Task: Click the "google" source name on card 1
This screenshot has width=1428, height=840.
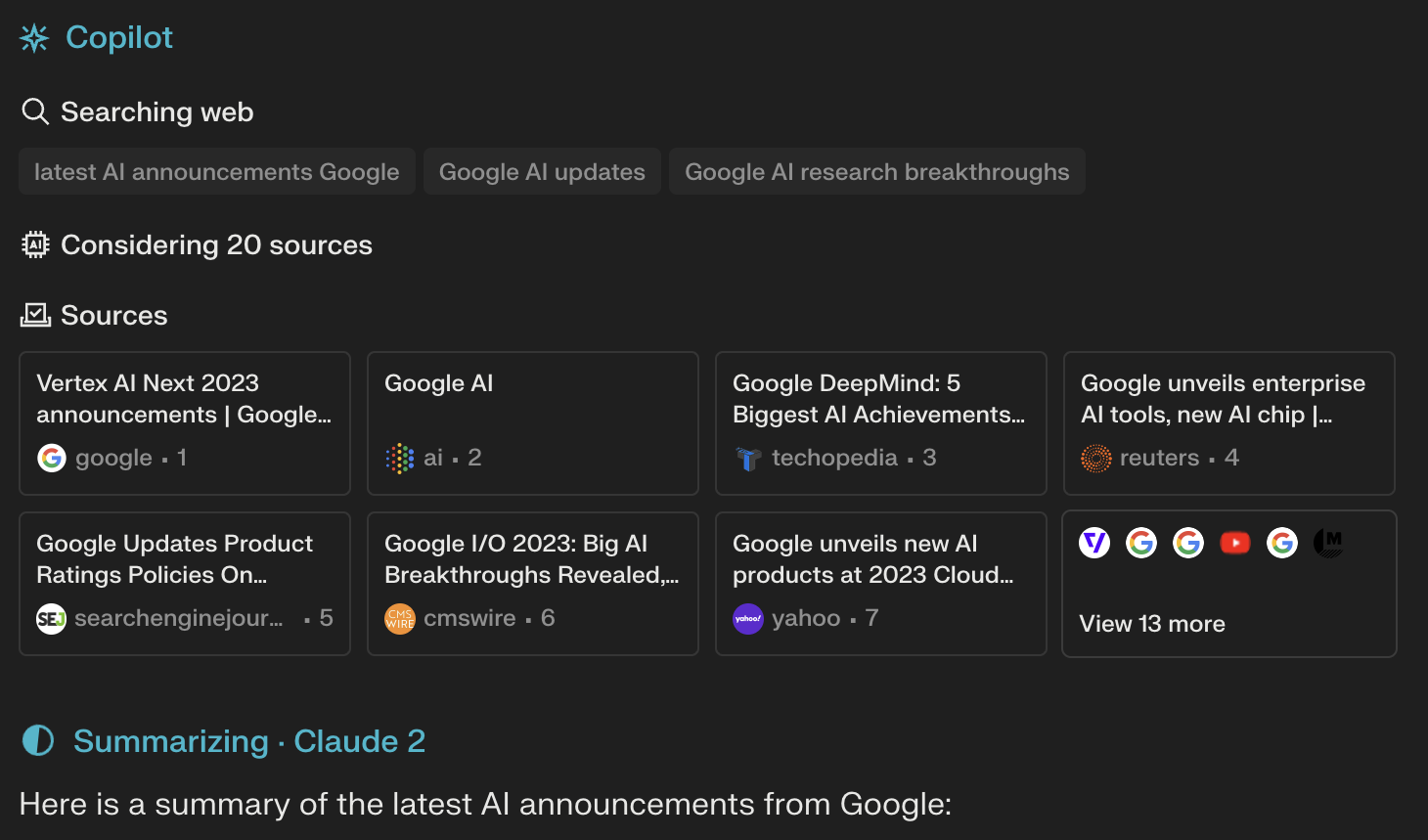Action: [x=113, y=458]
